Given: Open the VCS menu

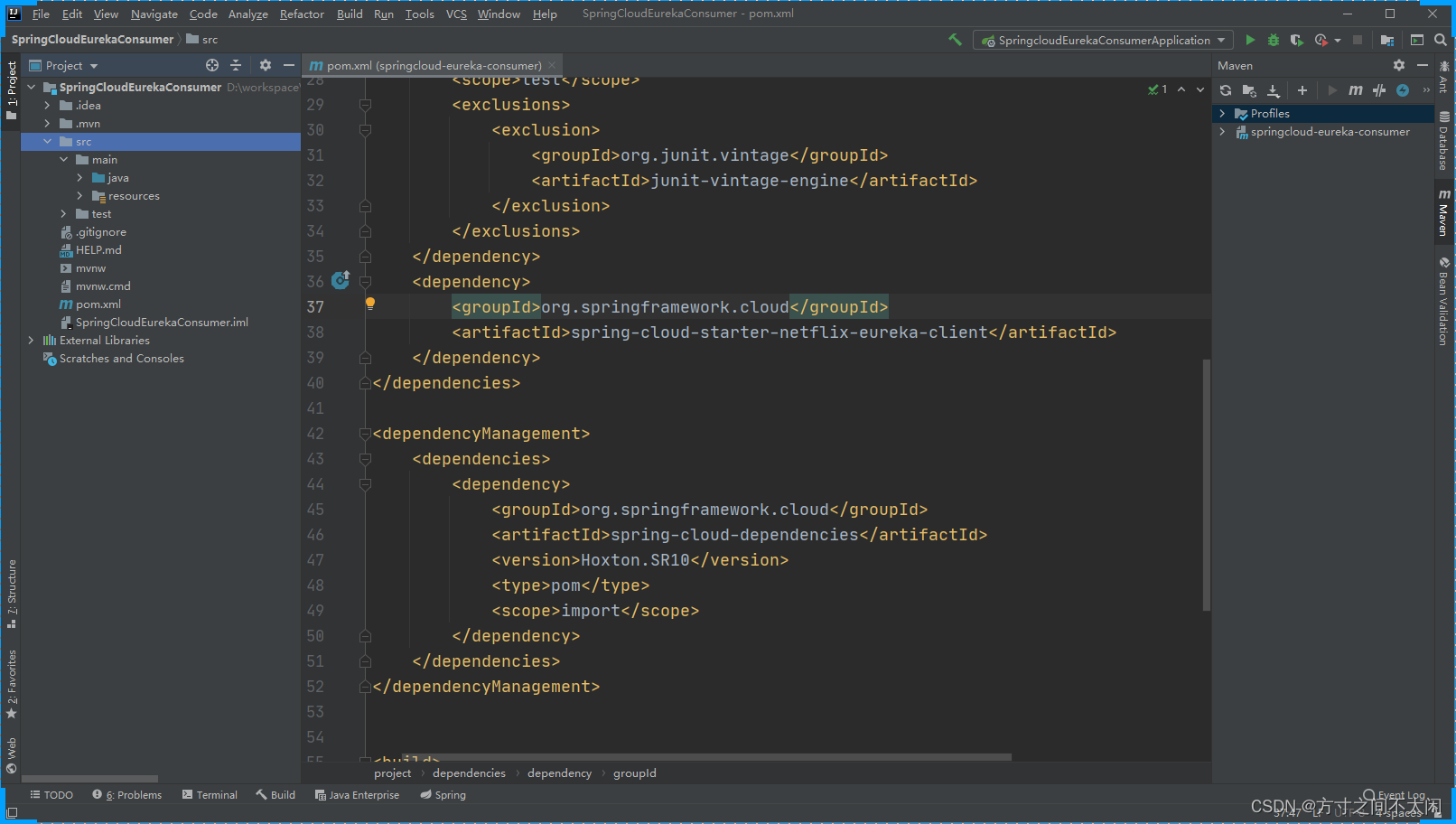Looking at the screenshot, I should point(457,14).
